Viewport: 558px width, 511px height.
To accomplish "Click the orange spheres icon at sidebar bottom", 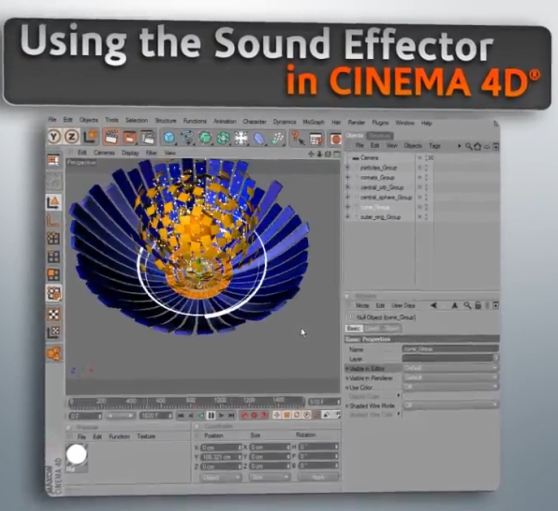I will [x=54, y=353].
